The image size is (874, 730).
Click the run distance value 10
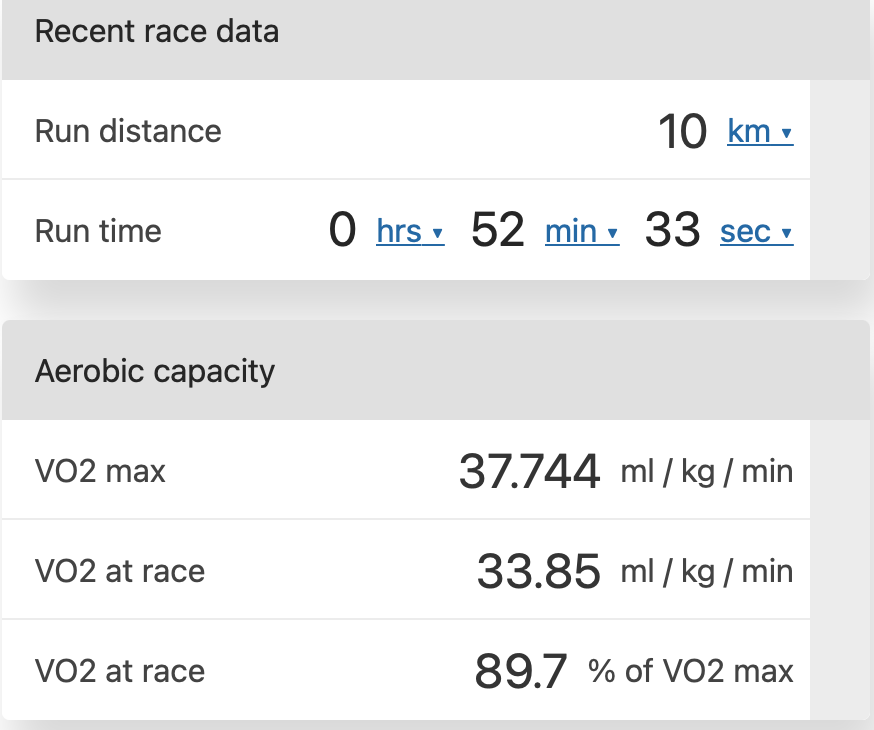(682, 131)
